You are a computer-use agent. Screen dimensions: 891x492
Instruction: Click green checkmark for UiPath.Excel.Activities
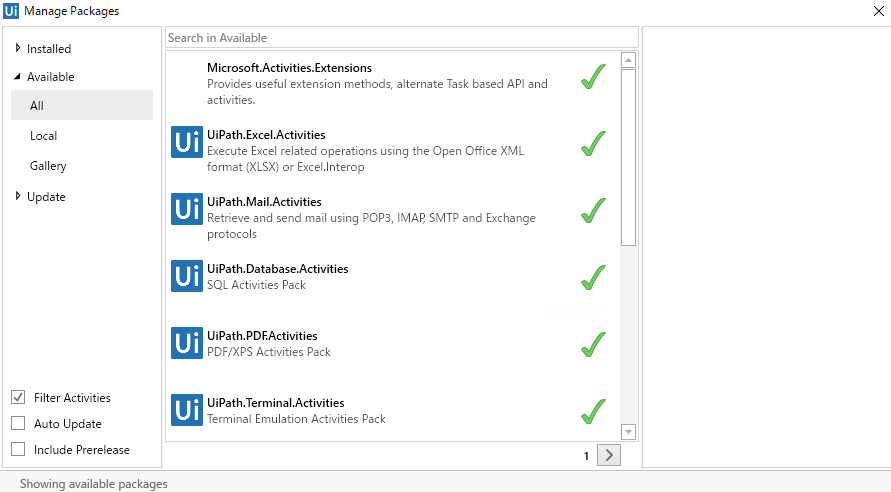coord(593,144)
